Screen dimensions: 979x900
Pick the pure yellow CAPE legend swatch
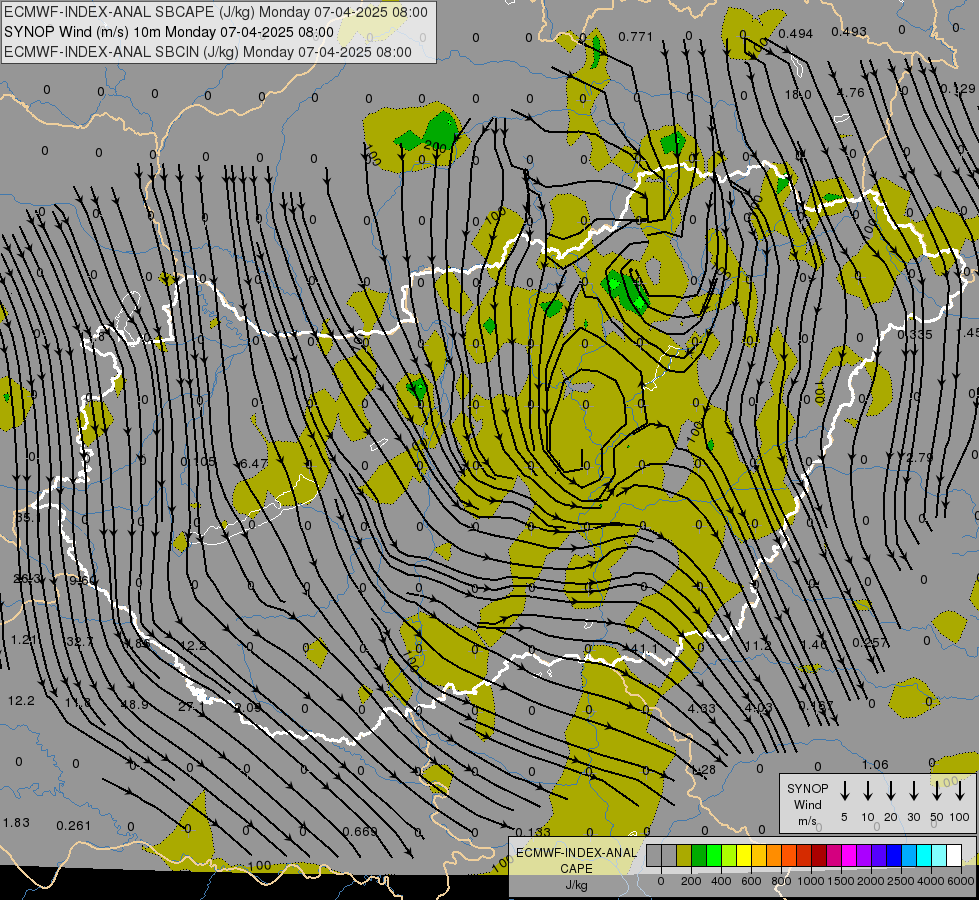tap(744, 856)
